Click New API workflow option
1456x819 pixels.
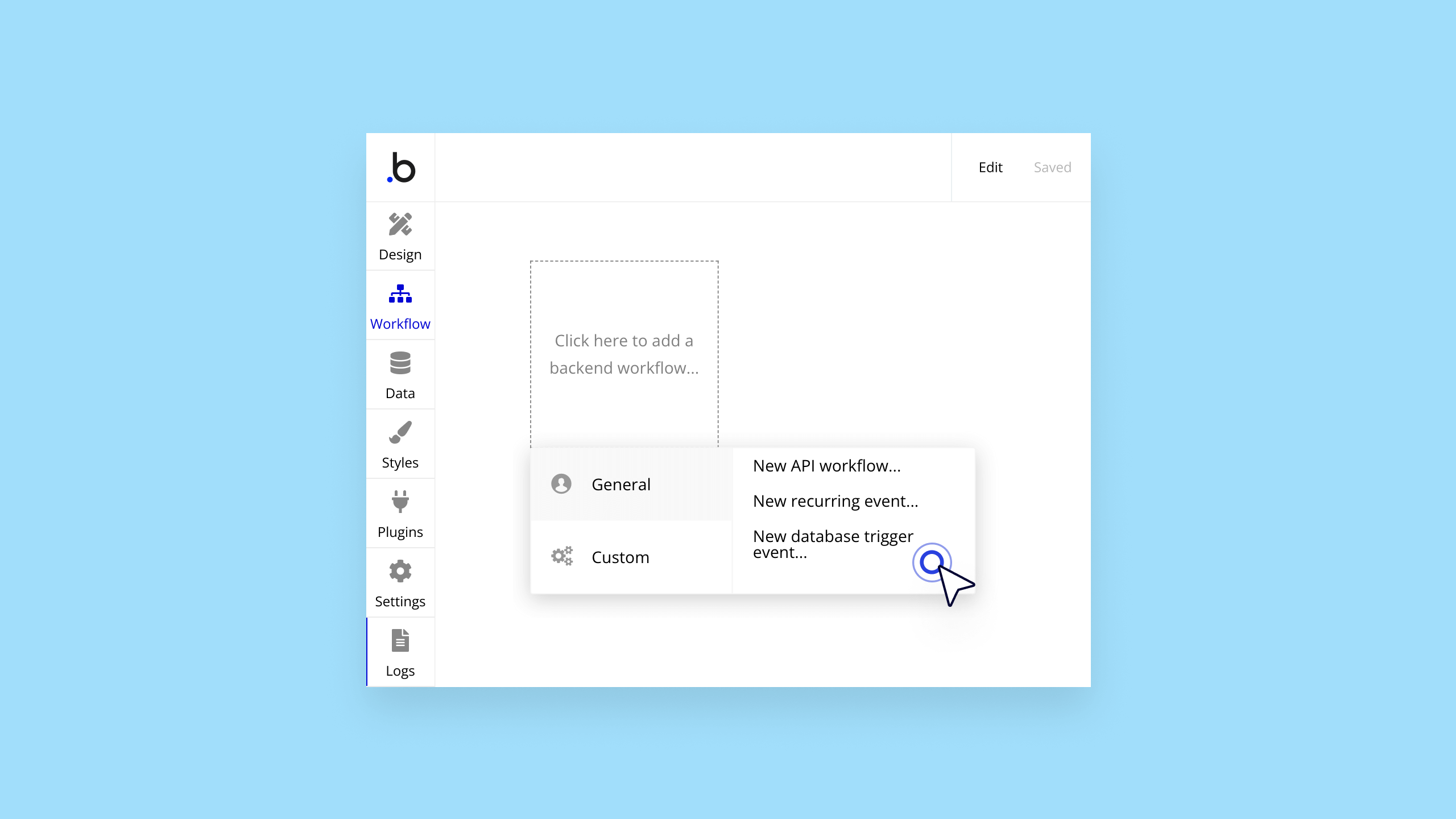[826, 466]
